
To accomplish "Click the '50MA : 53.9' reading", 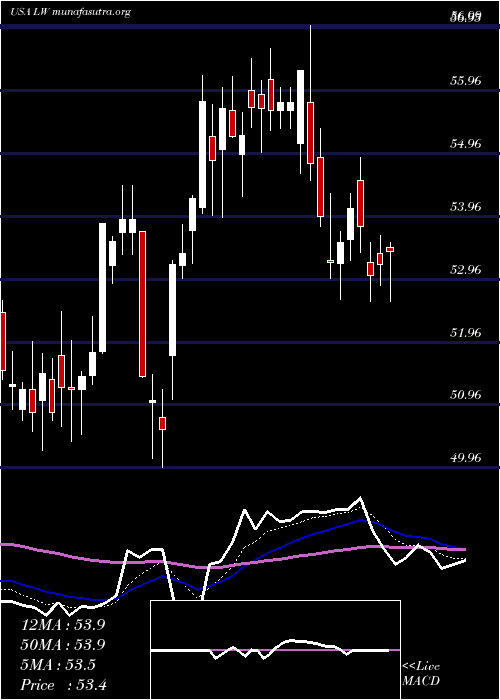I will pyautogui.click(x=63, y=645).
